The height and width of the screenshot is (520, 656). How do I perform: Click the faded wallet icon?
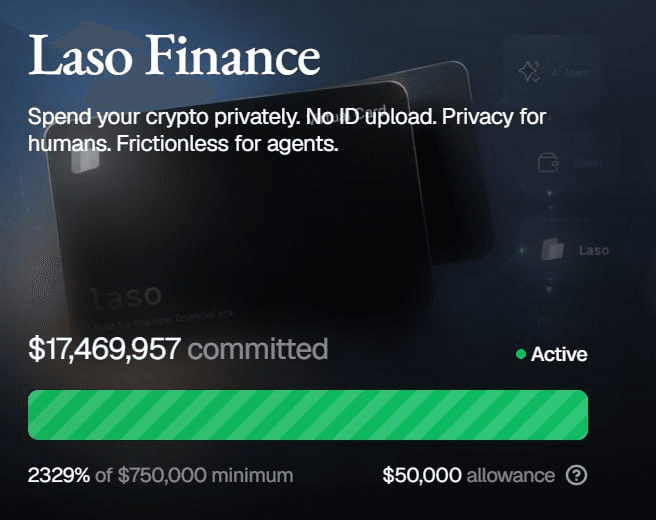(x=548, y=162)
